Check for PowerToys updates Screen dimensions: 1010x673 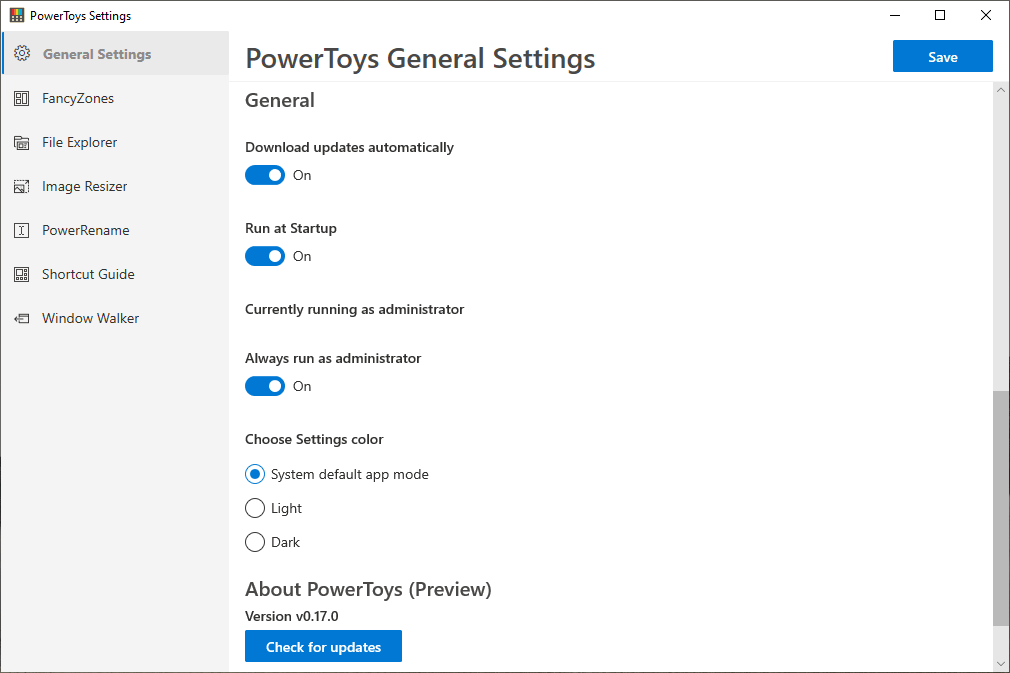pos(323,646)
